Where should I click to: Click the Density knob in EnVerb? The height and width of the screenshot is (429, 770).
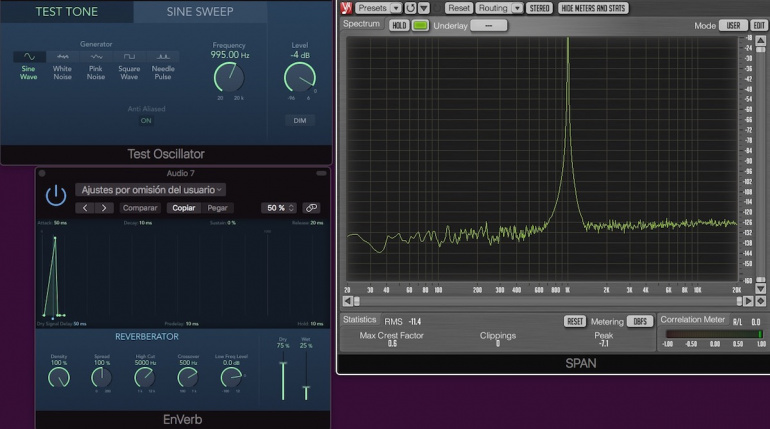[x=58, y=377]
